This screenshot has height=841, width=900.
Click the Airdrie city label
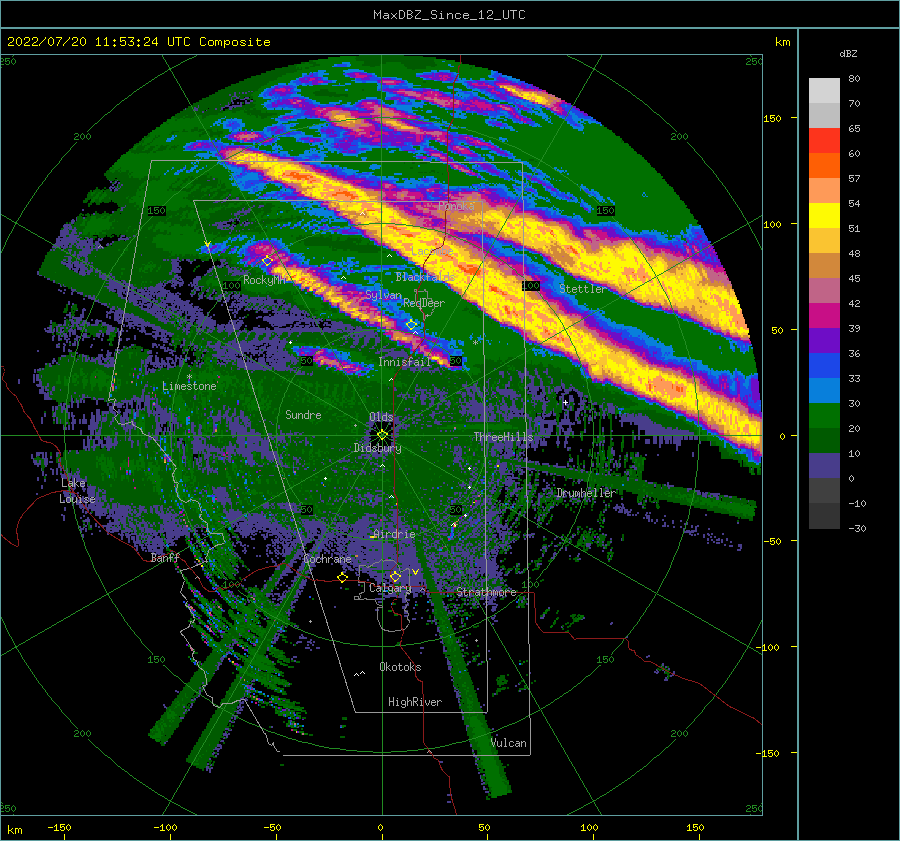(x=394, y=534)
